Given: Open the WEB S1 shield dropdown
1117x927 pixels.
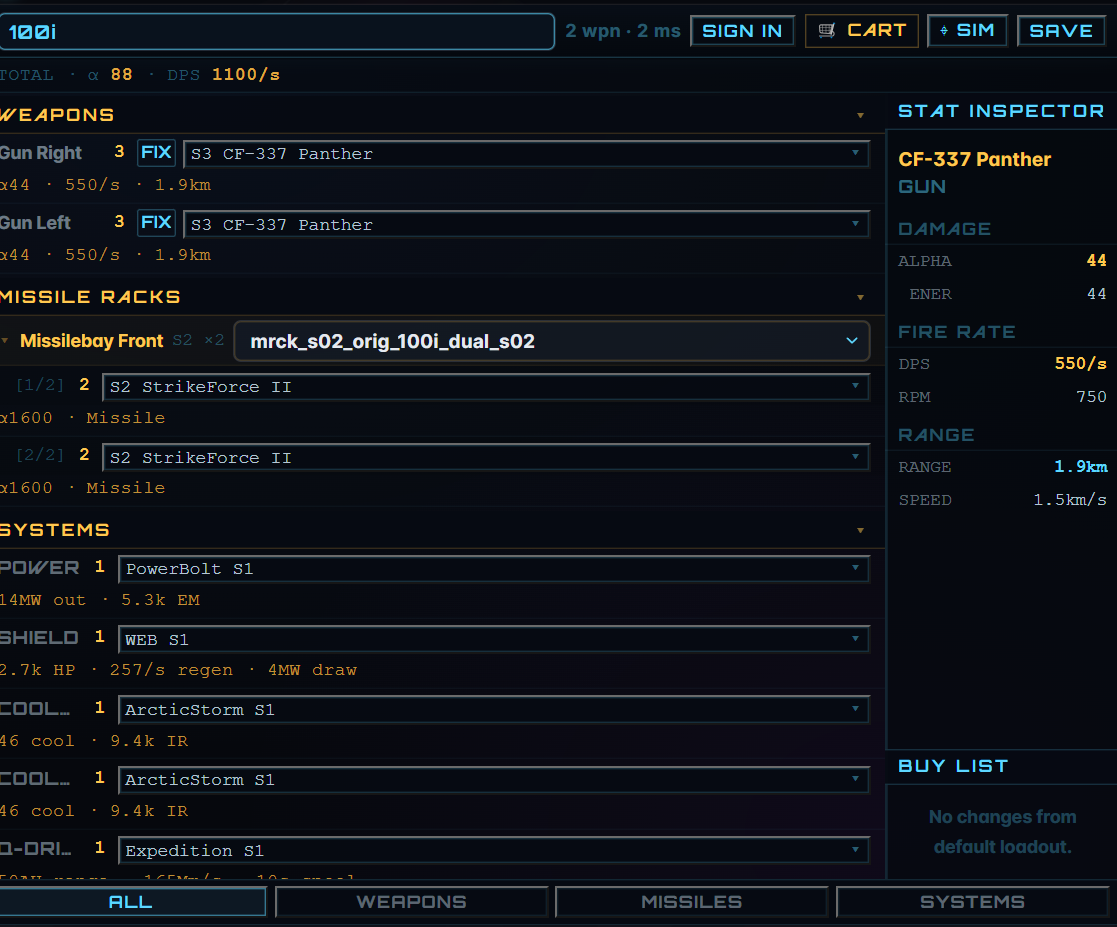Looking at the screenshot, I should 494,640.
